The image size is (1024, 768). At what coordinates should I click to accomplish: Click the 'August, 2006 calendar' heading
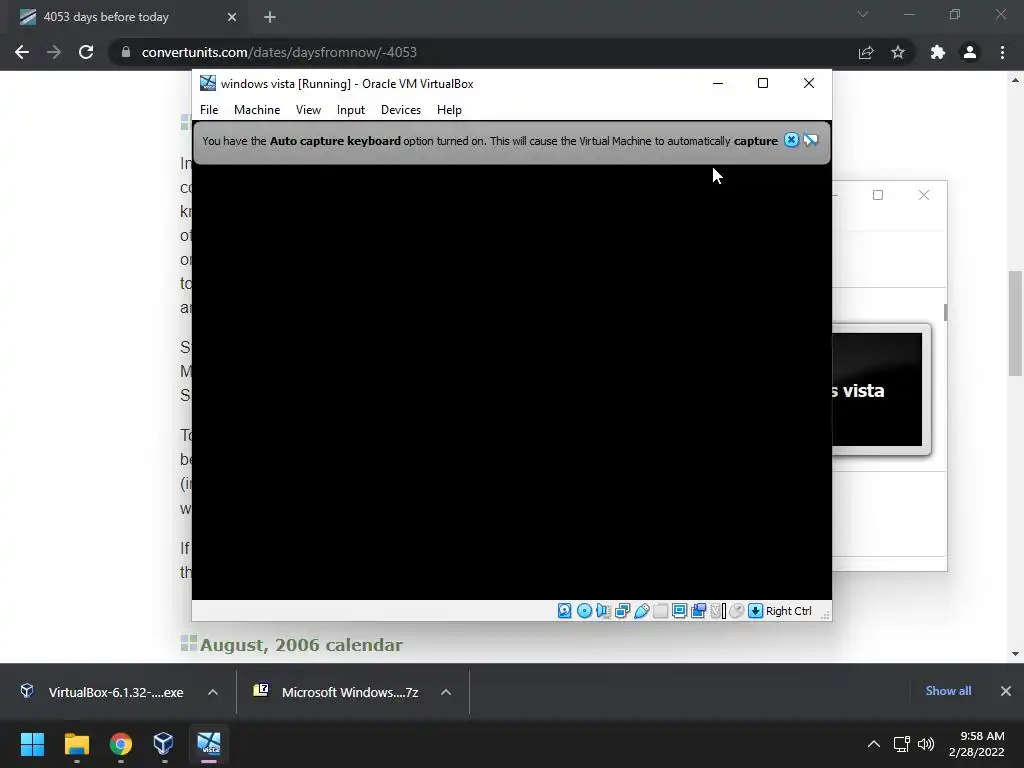301,645
